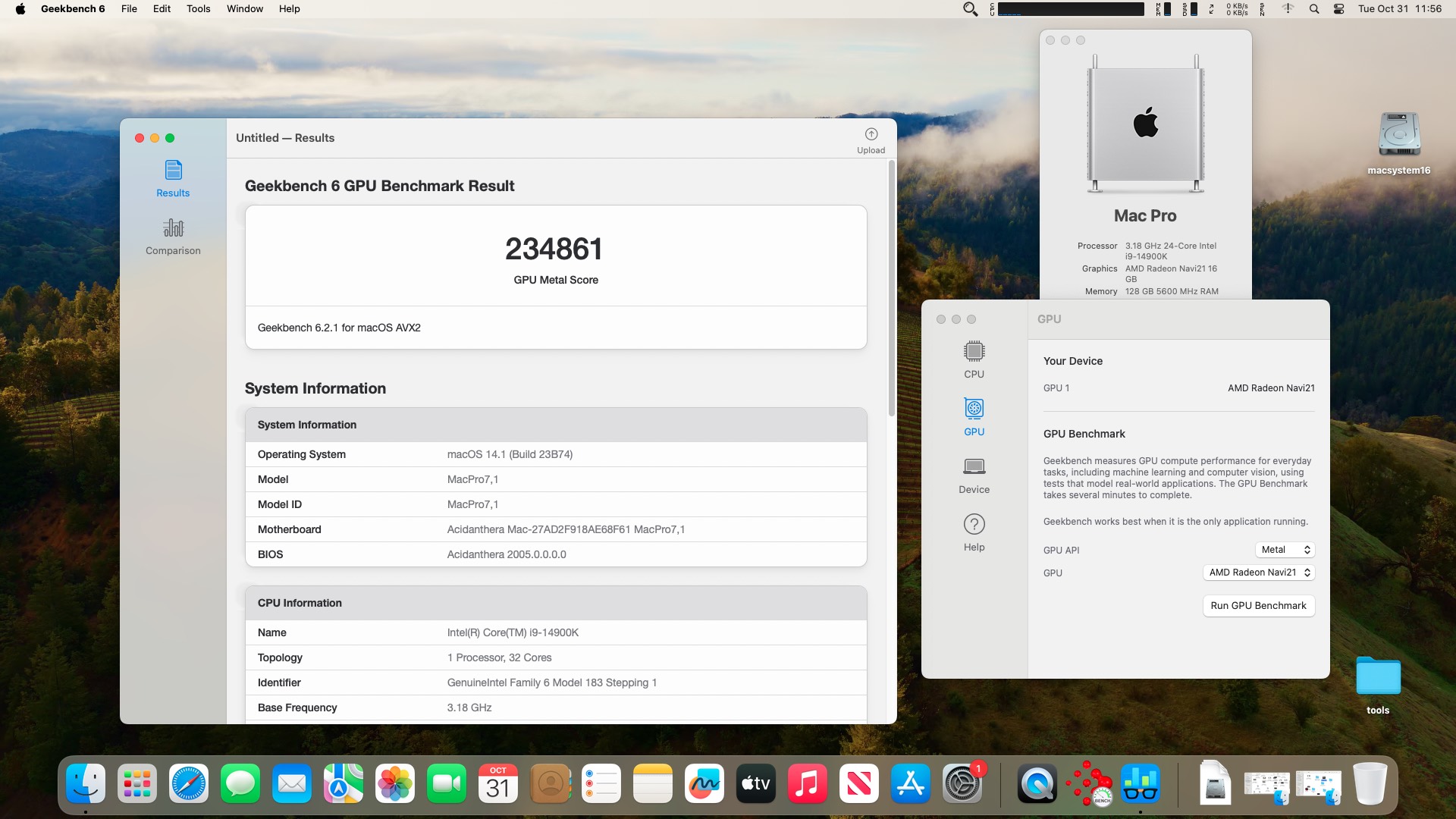Open System Settings from the Dock

[x=962, y=783]
